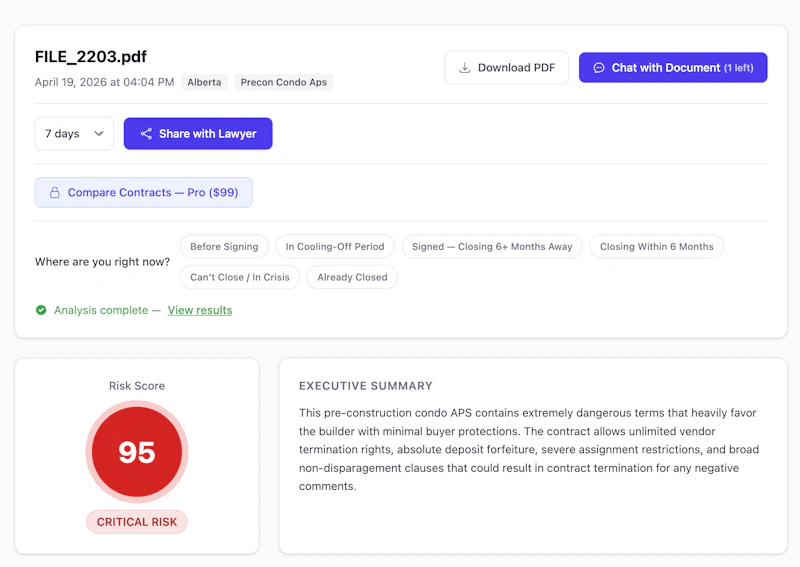This screenshot has height=567, width=800.
Task: Unlock Compare Contracts Pro ($99)
Action: point(143,192)
